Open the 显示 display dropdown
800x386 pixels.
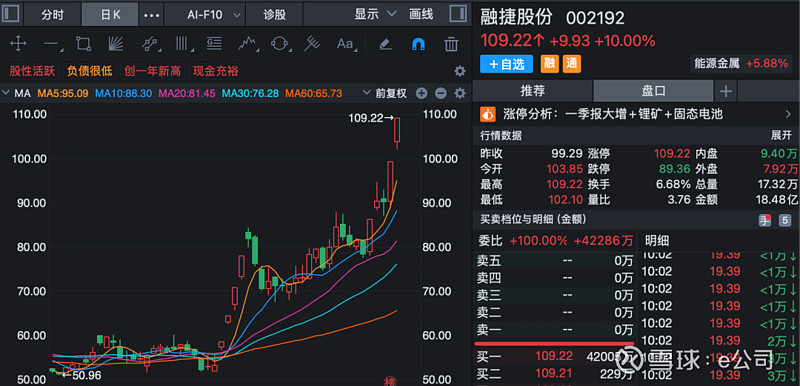[376, 14]
